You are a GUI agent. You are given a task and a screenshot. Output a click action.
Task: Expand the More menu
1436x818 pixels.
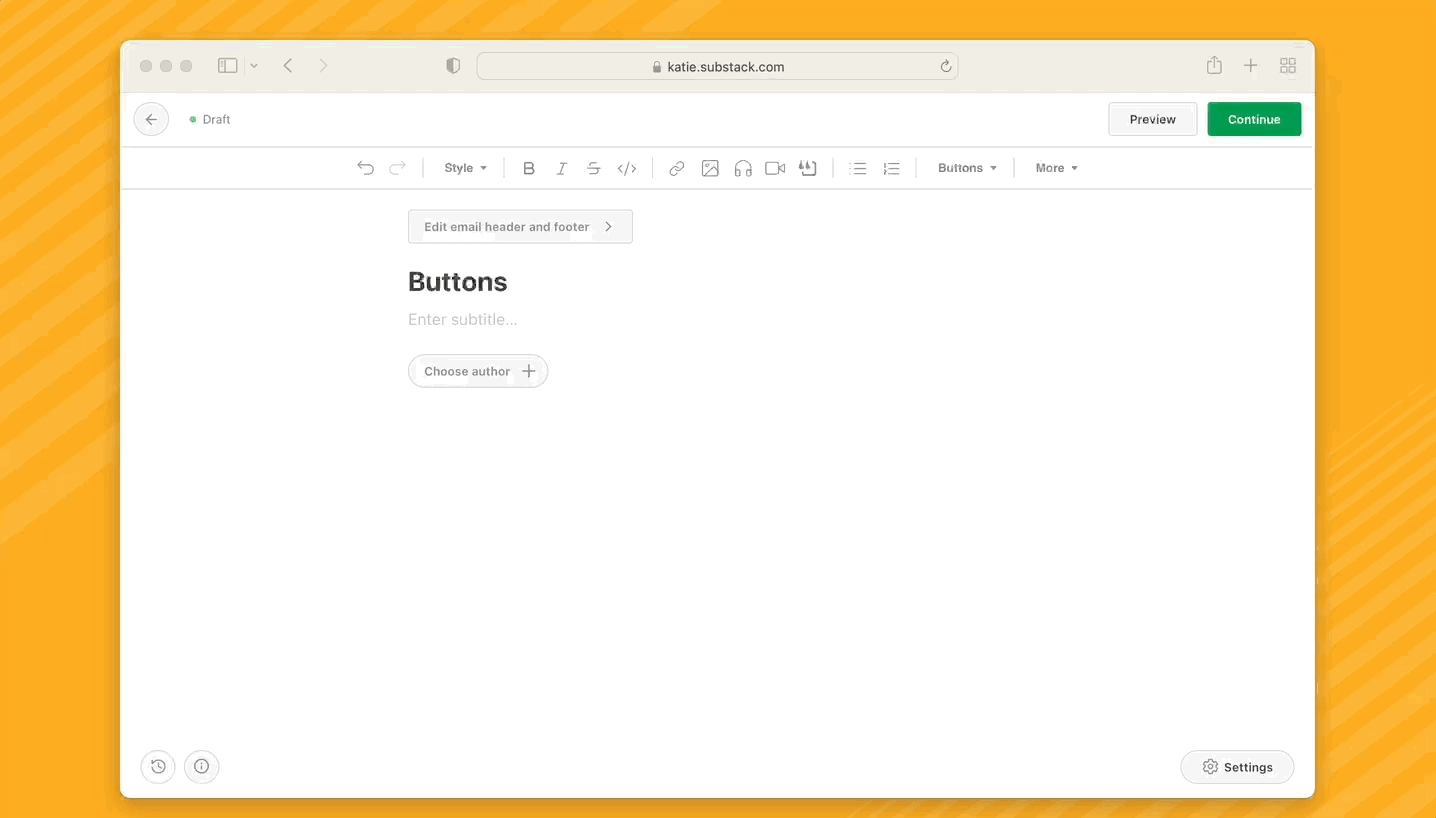point(1055,168)
